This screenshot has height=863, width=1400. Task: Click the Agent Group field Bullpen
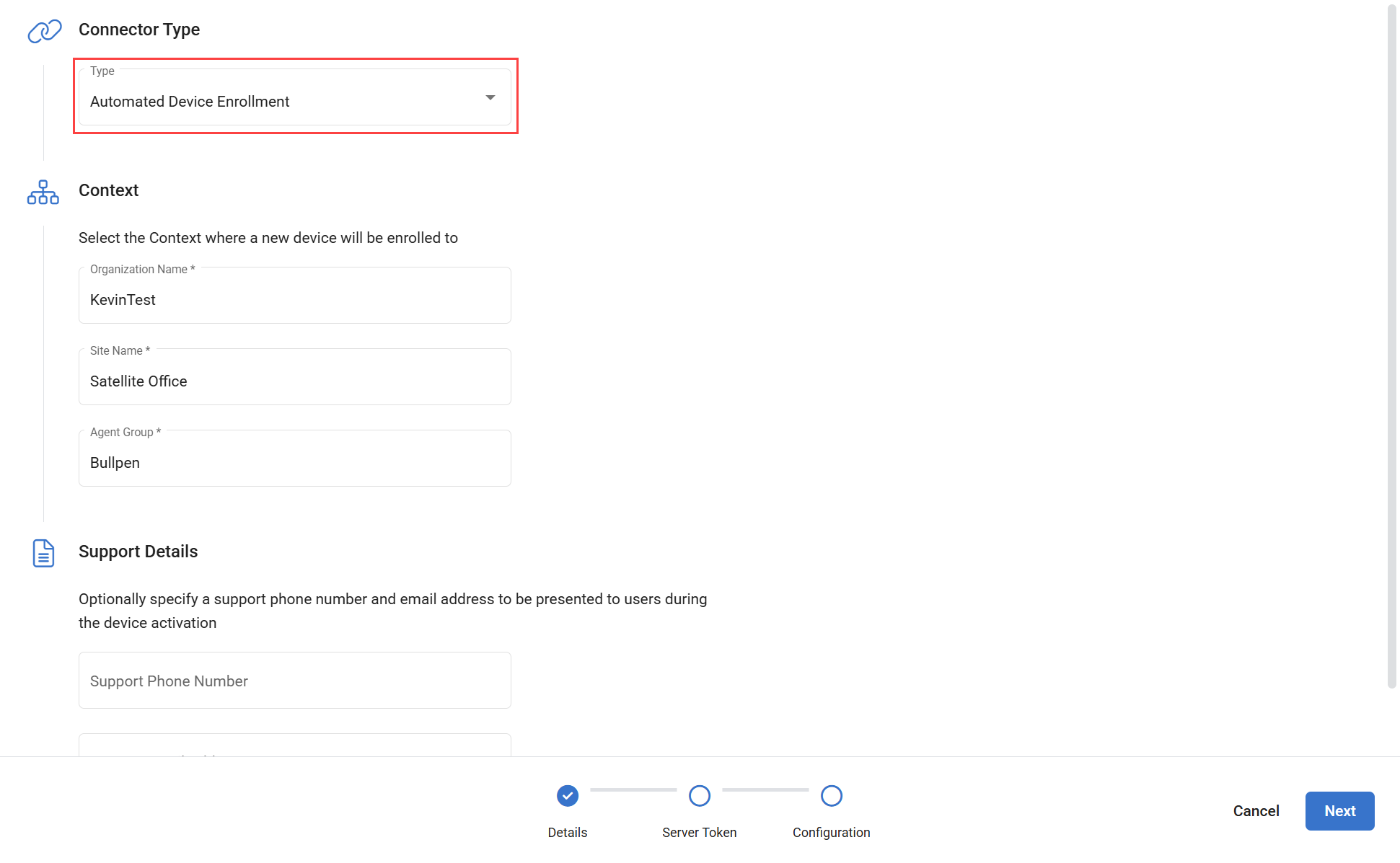[x=294, y=462]
